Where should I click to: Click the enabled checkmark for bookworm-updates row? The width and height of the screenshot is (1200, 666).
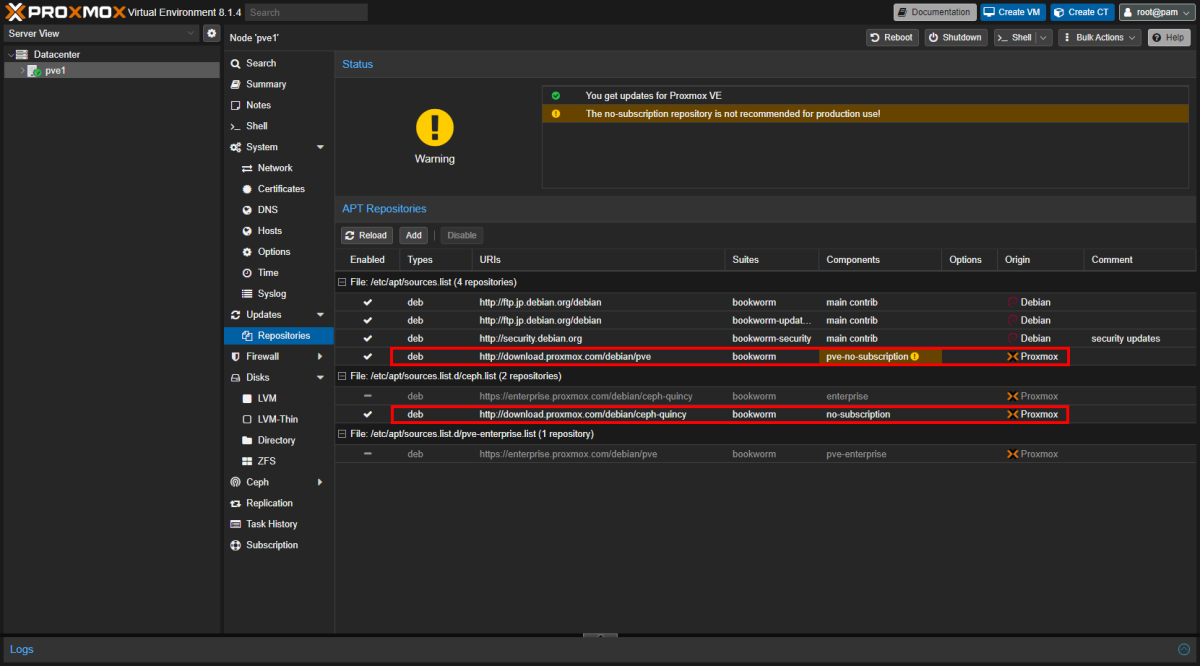tap(367, 320)
